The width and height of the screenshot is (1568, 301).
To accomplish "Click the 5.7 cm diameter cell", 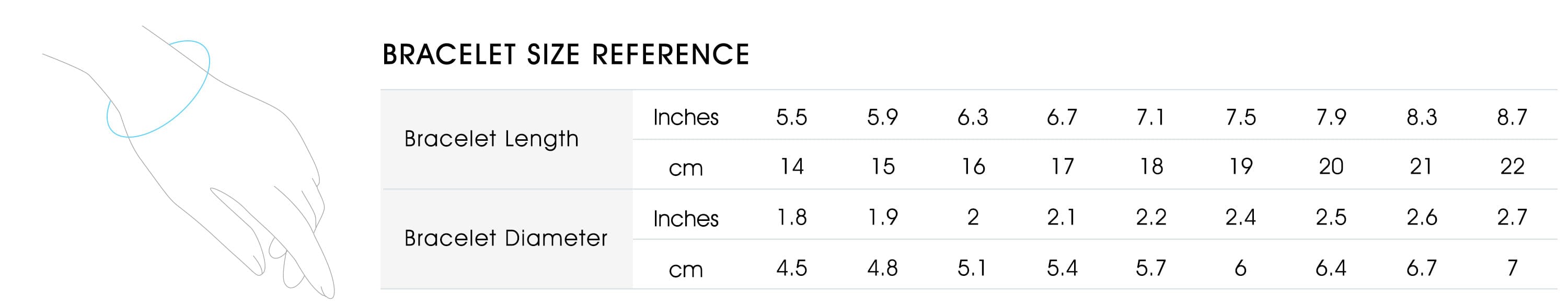I will (x=1150, y=268).
